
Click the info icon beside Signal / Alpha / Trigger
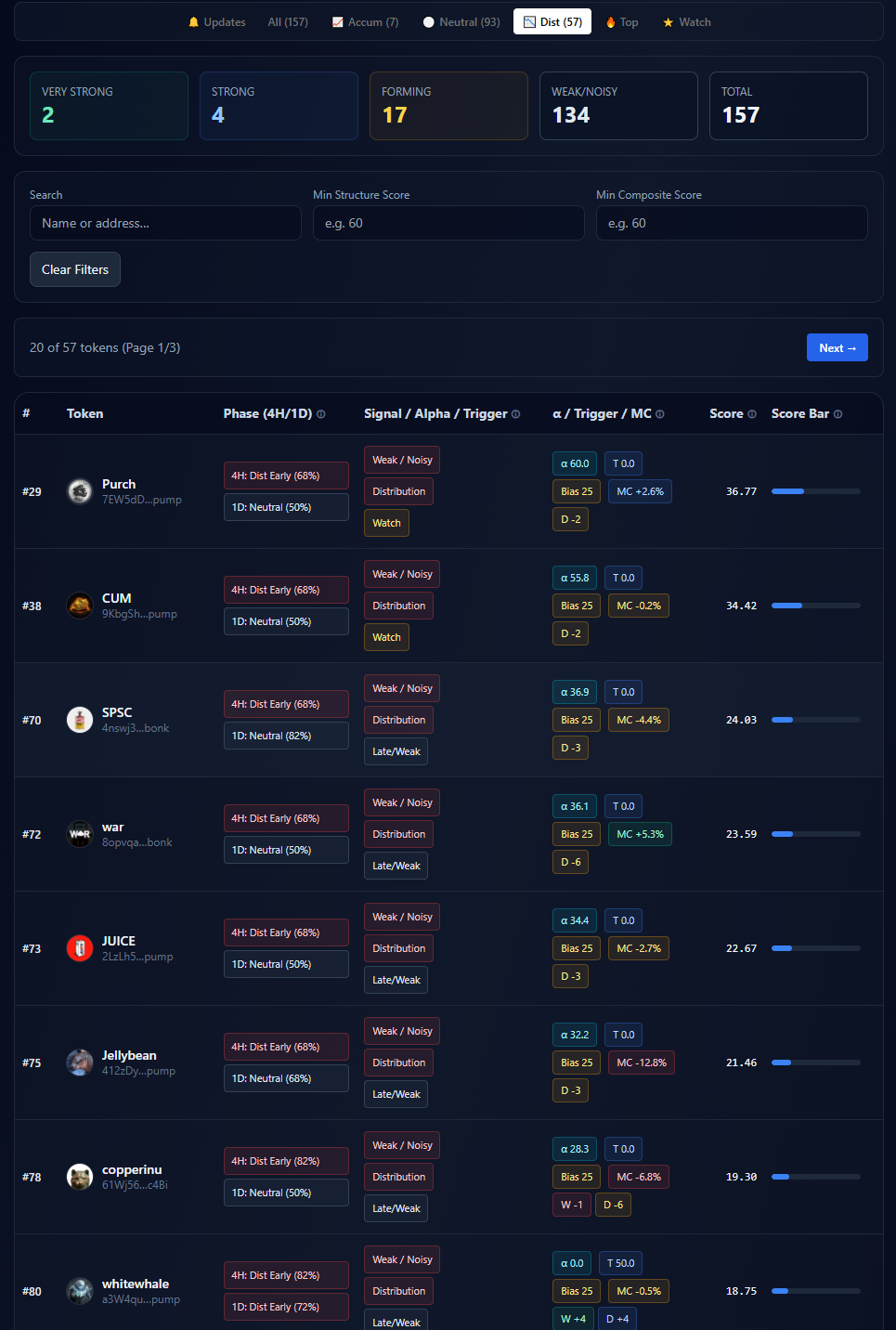click(x=516, y=414)
